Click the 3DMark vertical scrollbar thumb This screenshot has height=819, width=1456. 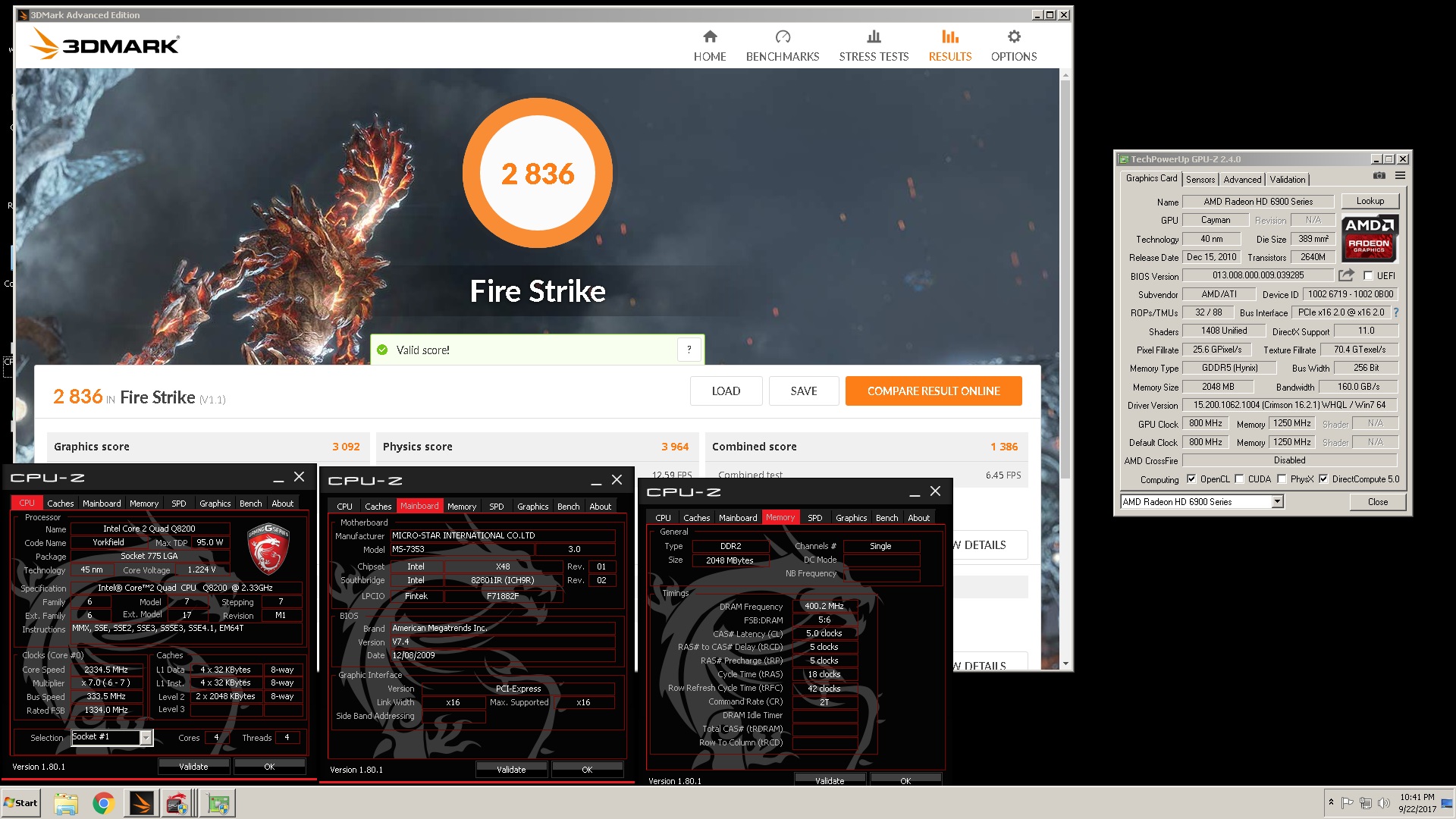tap(1065, 281)
